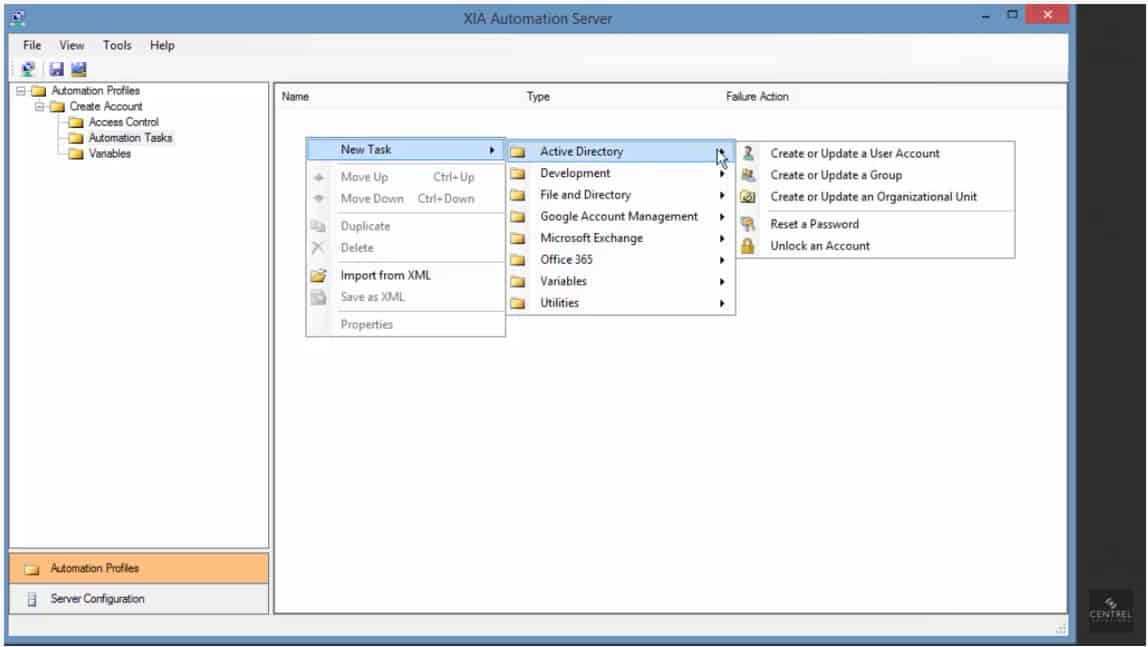Expand the Utilities submenu arrow

tap(722, 303)
